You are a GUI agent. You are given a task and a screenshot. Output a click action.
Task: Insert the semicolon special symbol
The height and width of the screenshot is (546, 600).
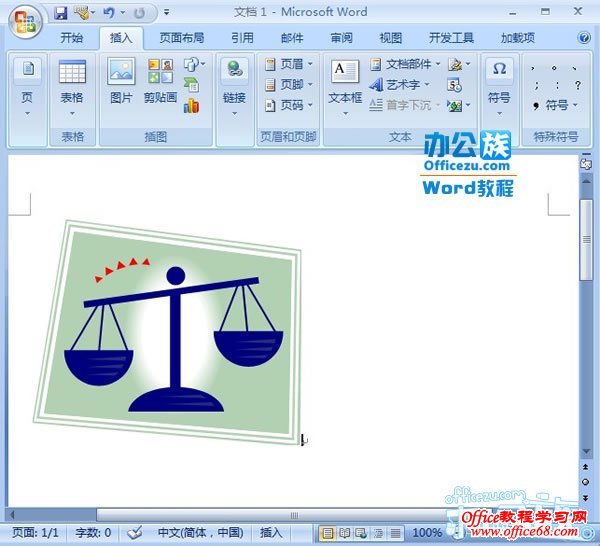click(x=536, y=85)
